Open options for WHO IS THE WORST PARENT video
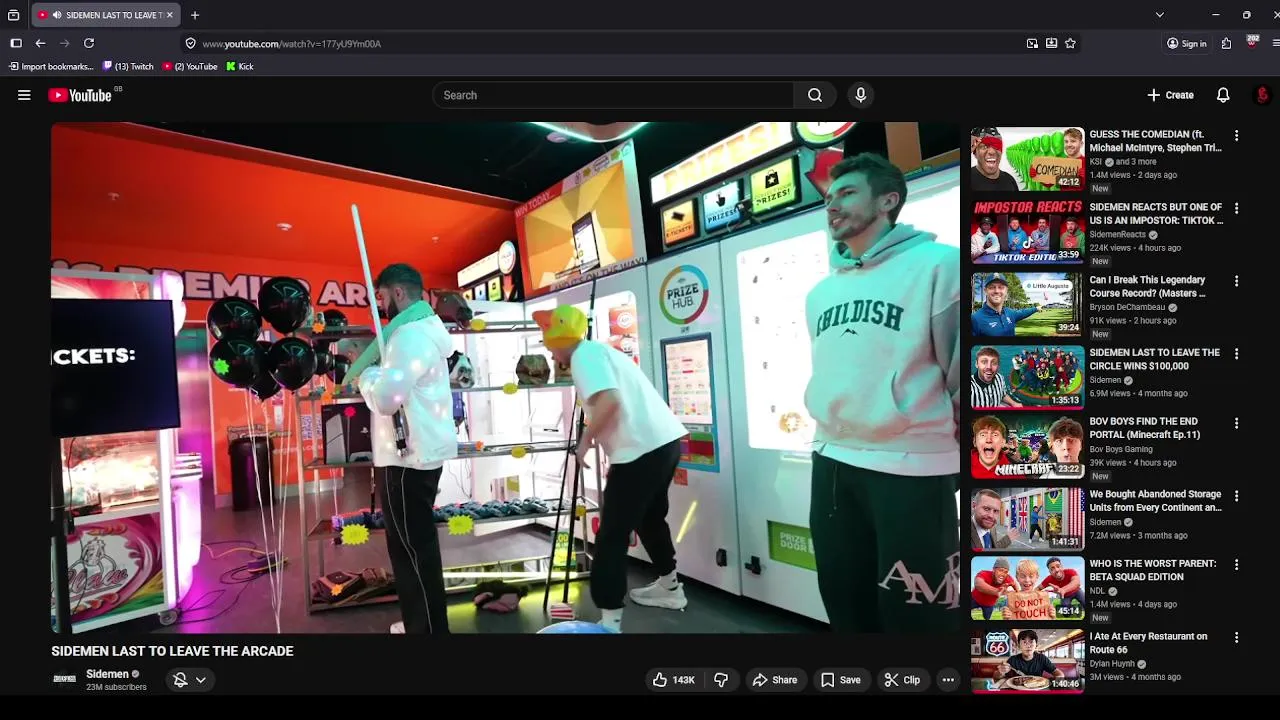Image resolution: width=1280 pixels, height=720 pixels. tap(1236, 565)
